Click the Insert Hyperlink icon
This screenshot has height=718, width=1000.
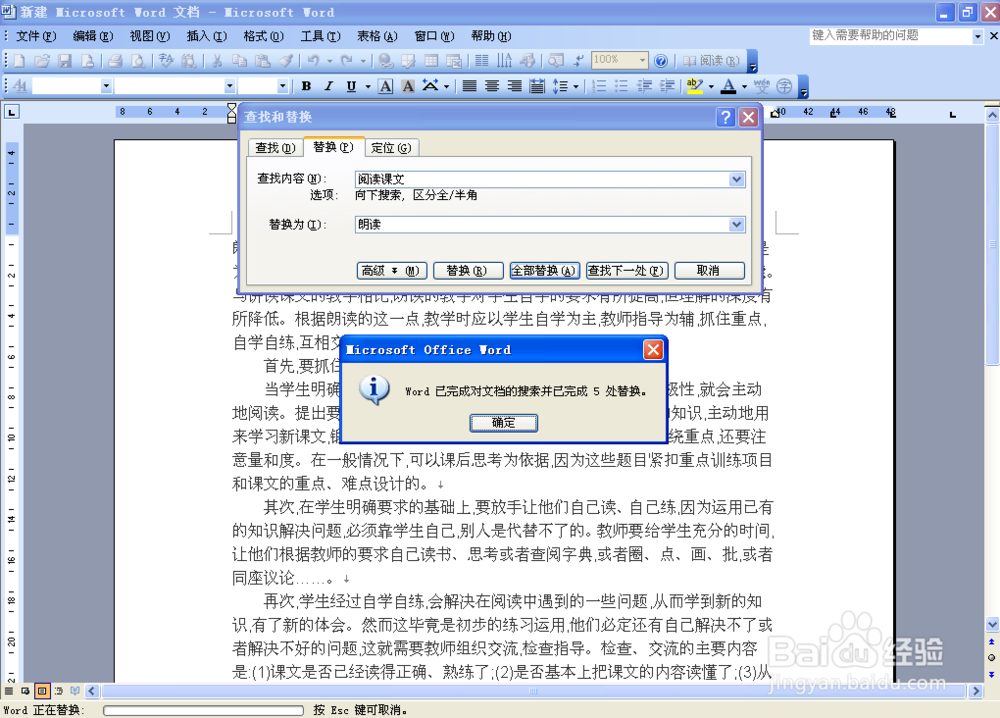385,61
